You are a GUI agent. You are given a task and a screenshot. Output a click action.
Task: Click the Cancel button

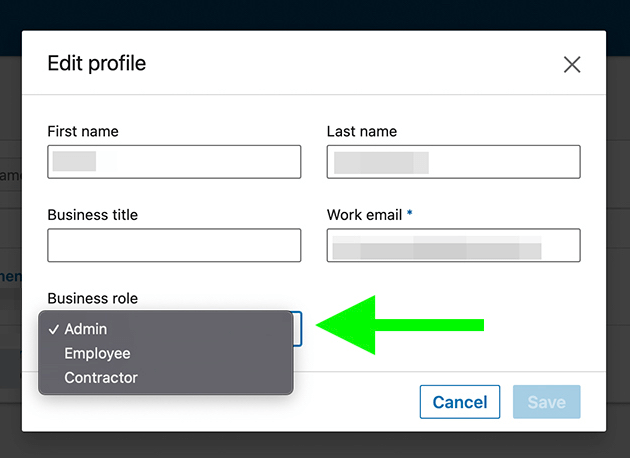click(460, 402)
